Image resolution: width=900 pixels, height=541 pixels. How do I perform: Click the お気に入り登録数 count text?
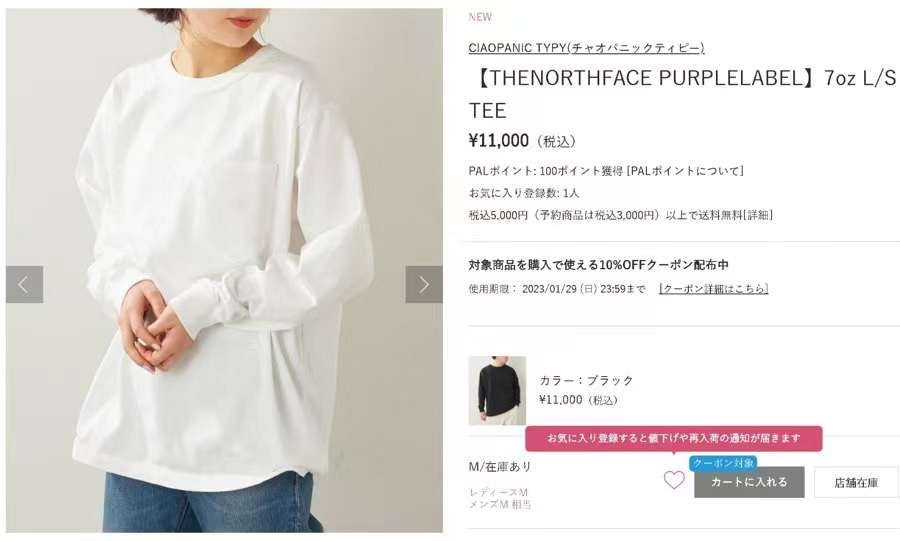coord(523,193)
